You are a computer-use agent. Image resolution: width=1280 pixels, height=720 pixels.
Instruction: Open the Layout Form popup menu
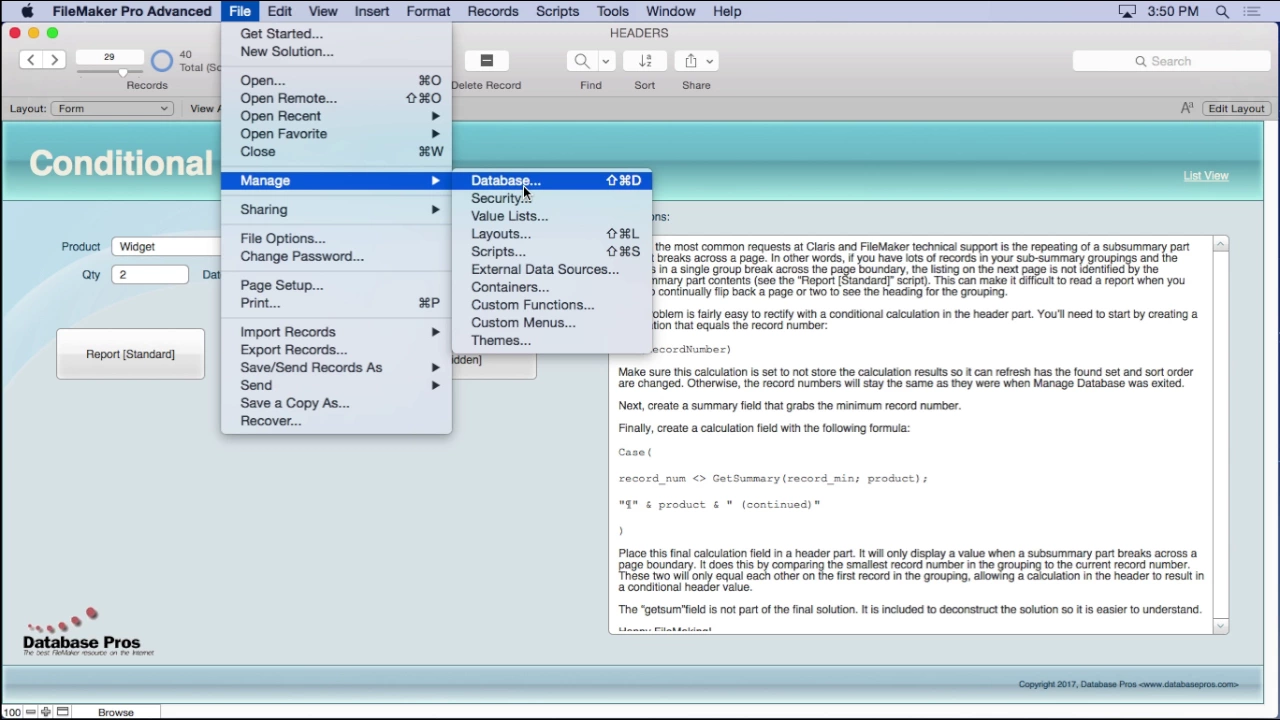tap(112, 108)
